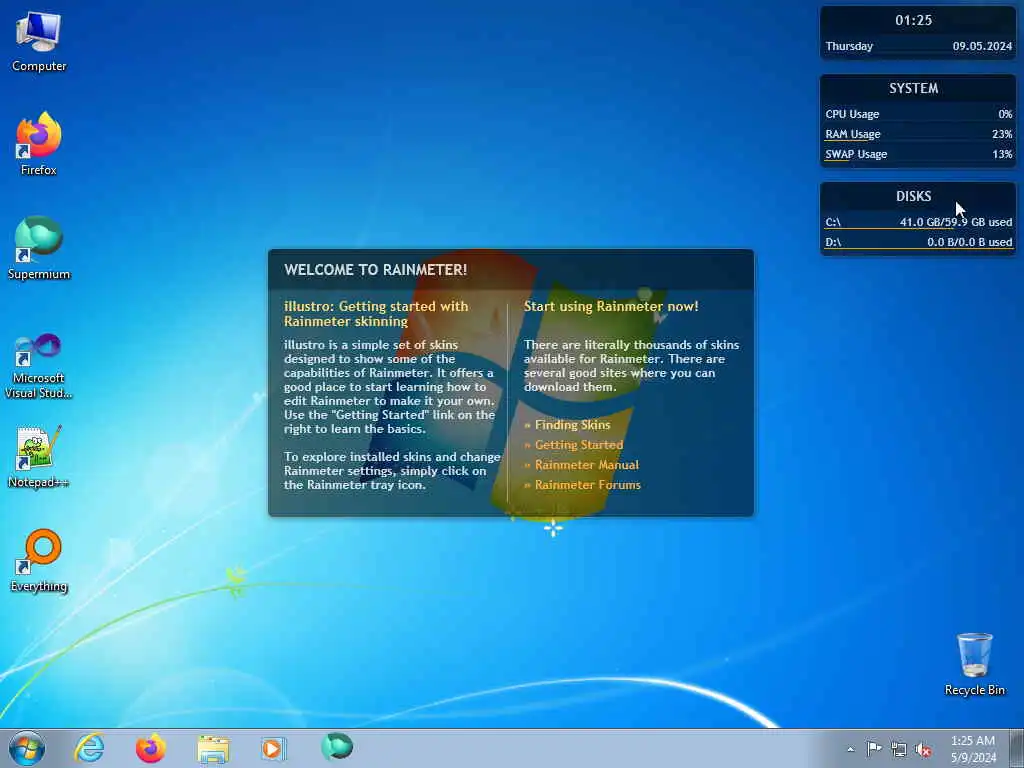Viewport: 1024px width, 768px height.
Task: Click the Show desktop button
Action: click(1017, 748)
